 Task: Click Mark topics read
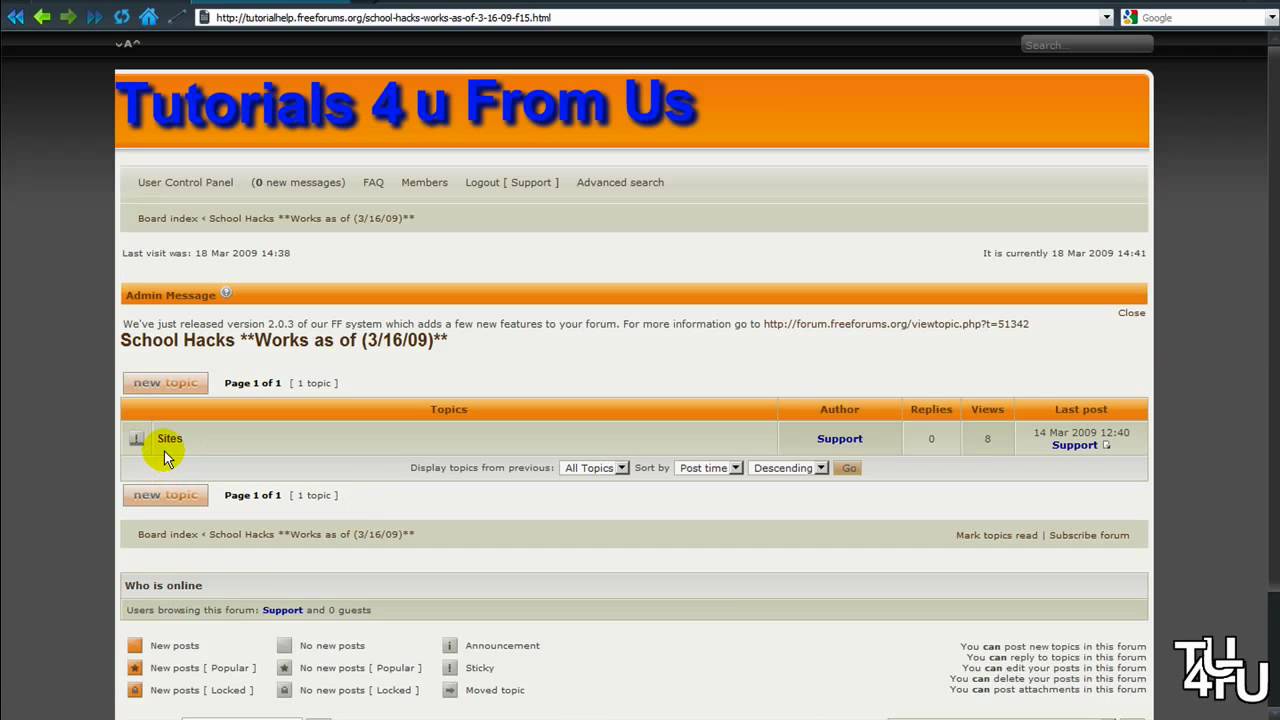(x=997, y=535)
